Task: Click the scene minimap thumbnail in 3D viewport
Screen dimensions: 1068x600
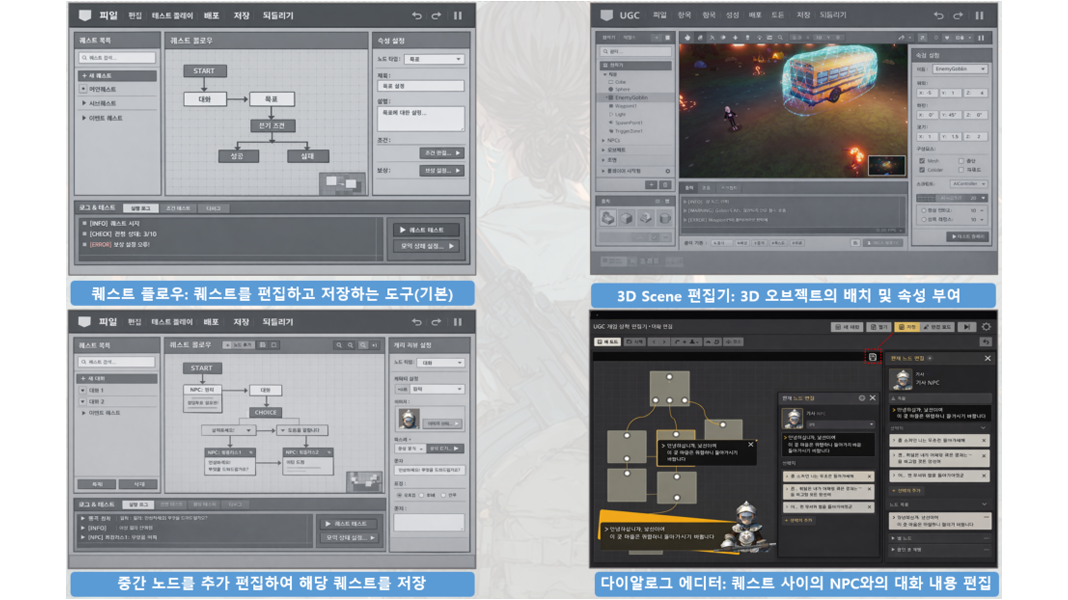Action: [886, 165]
